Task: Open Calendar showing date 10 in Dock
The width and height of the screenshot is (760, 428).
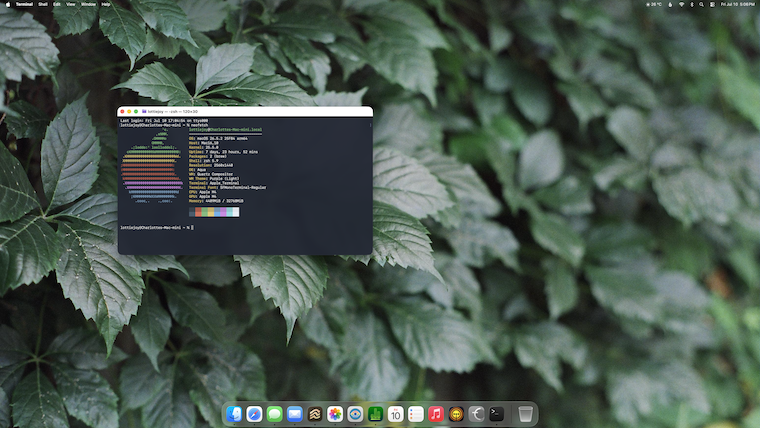Action: [396, 414]
